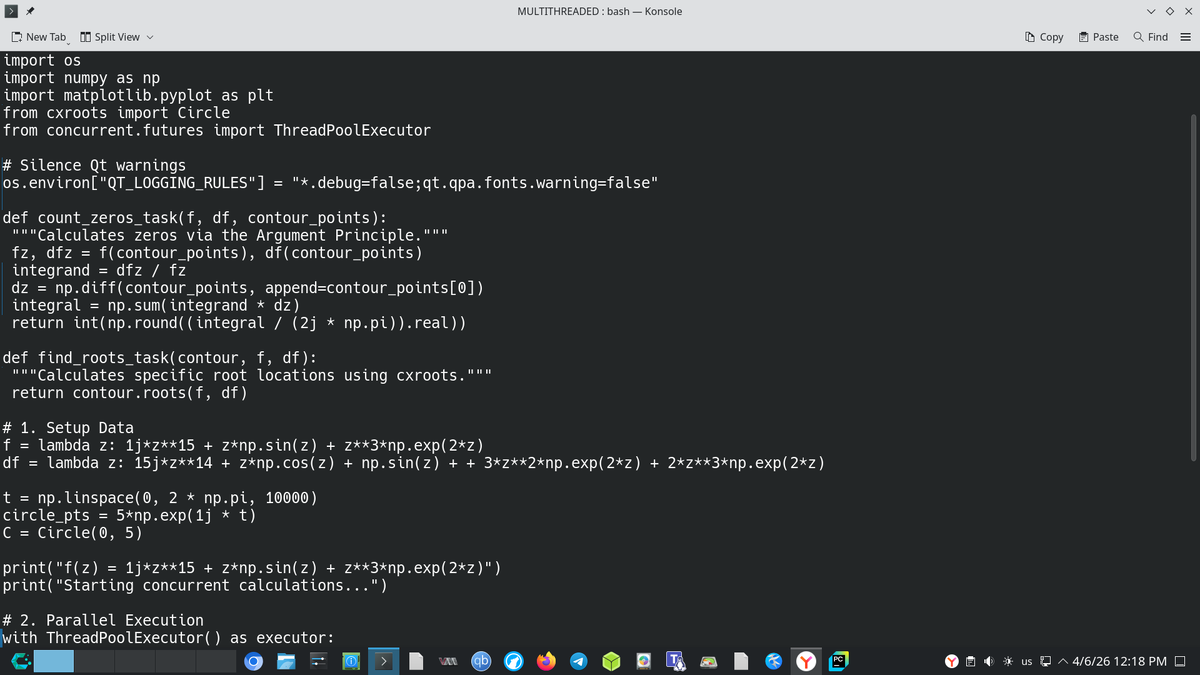1200x675 pixels.
Task: Open the Dolphin file manager from taskbar
Action: click(287, 661)
